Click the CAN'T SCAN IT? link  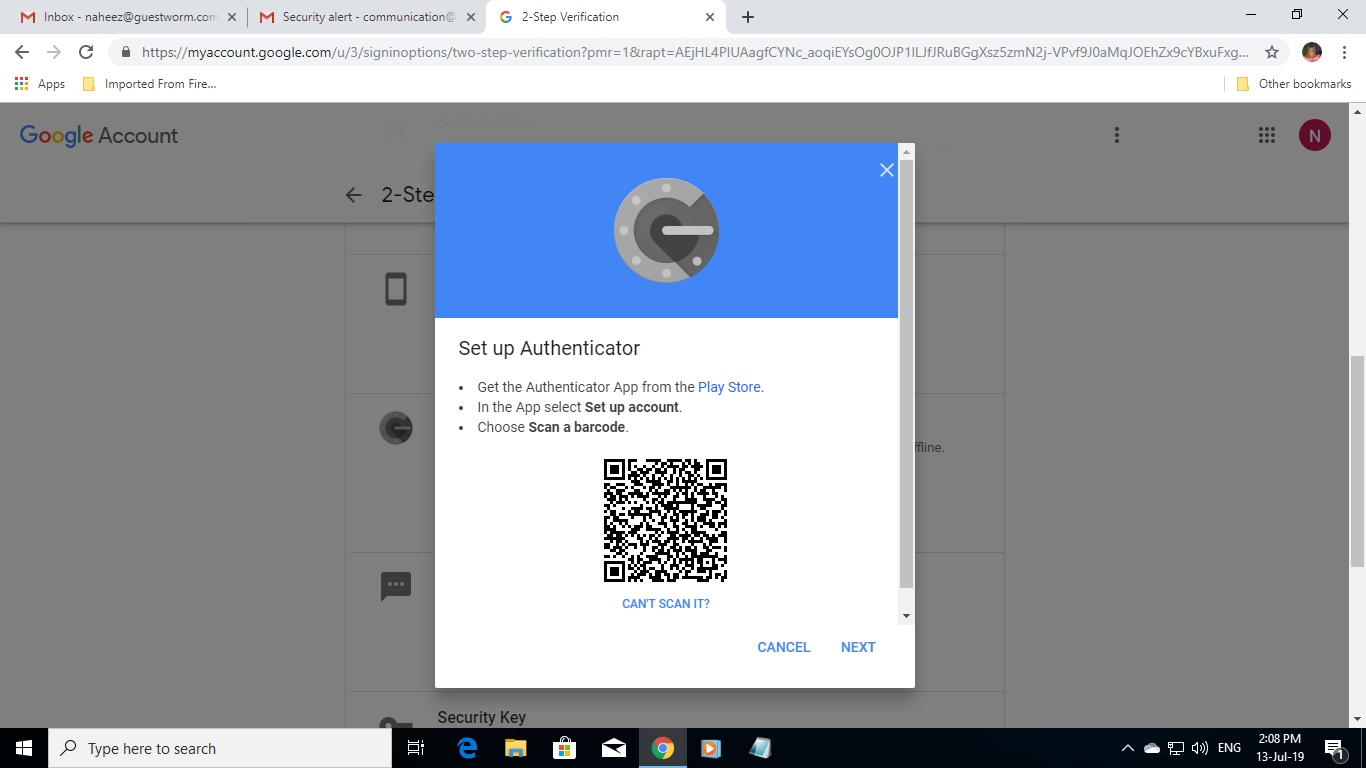[666, 604]
